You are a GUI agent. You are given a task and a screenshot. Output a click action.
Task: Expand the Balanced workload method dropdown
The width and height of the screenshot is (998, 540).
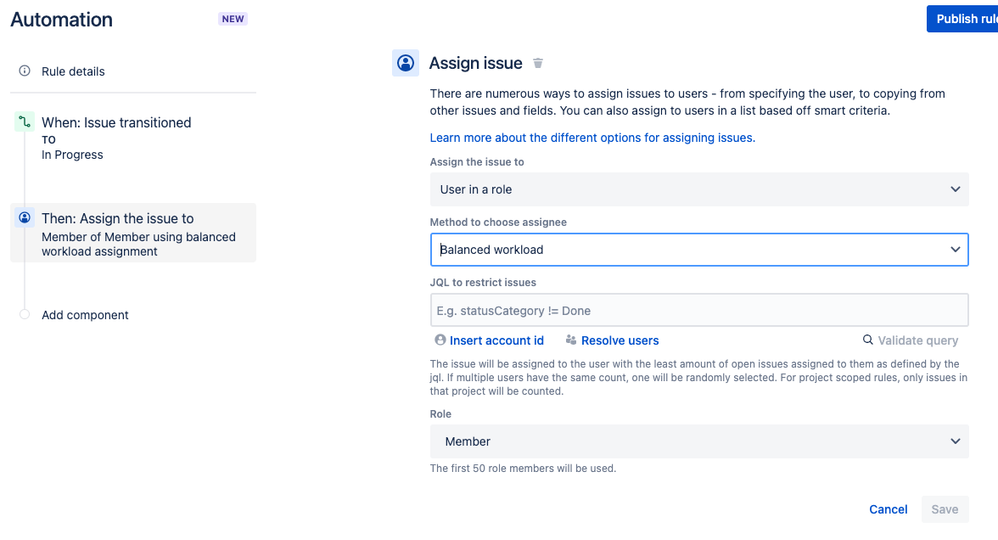(699, 250)
